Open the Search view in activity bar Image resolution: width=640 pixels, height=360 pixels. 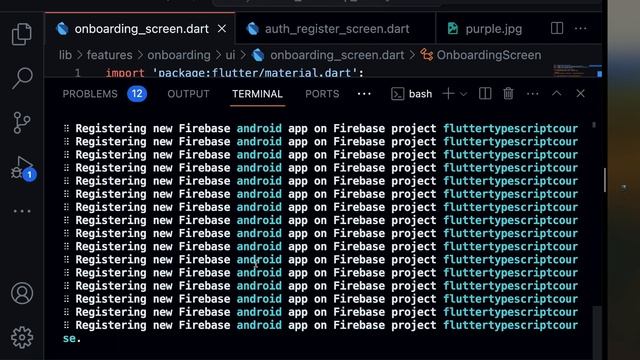click(x=22, y=78)
